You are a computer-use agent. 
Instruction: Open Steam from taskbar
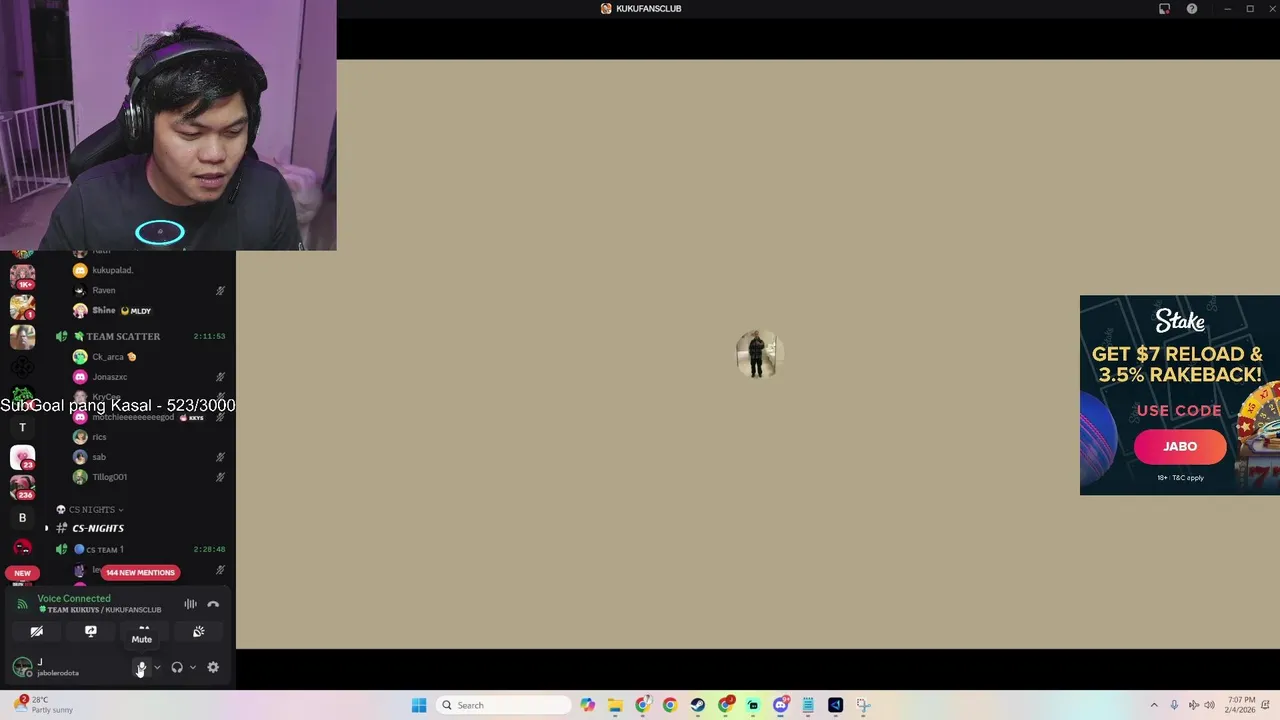pos(698,705)
